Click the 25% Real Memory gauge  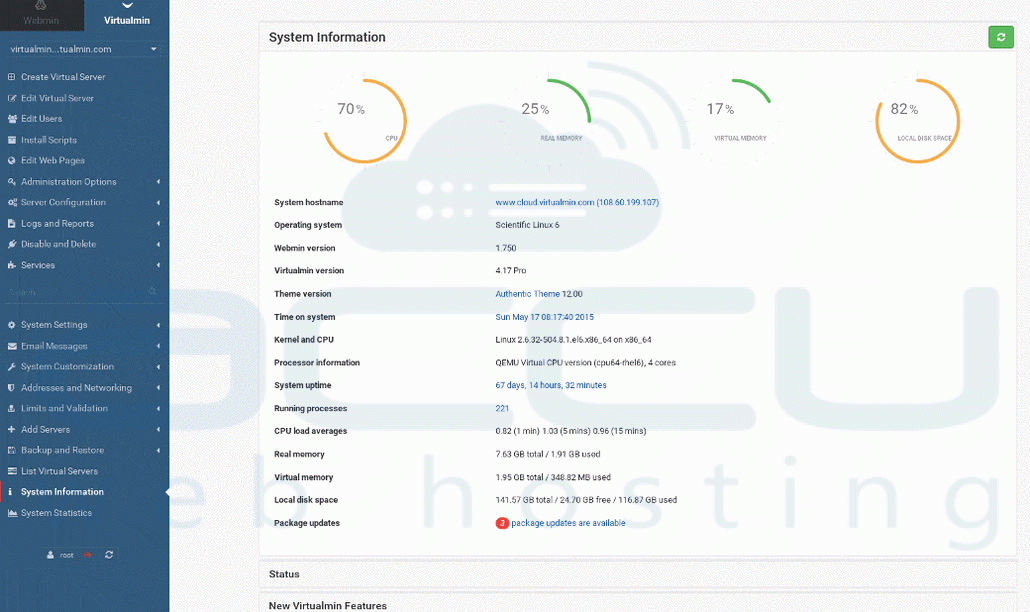coord(549,121)
